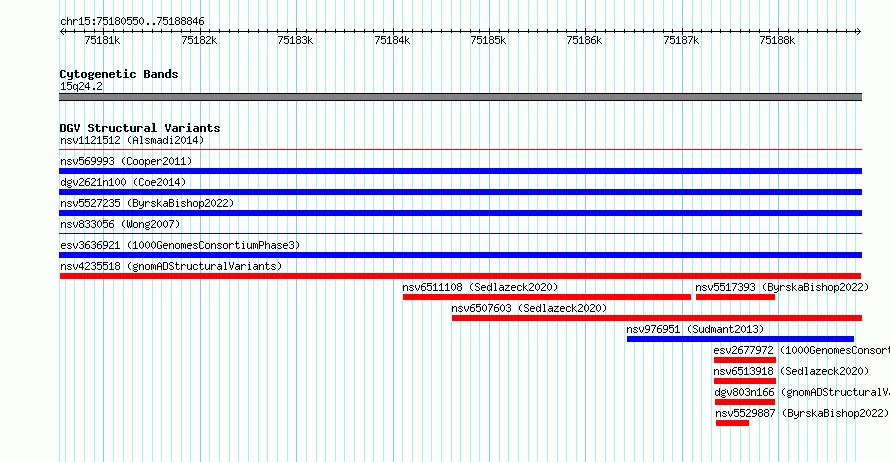
Task: Select the nsv569993 (Cooper2011) blue bar
Action: coord(460,171)
